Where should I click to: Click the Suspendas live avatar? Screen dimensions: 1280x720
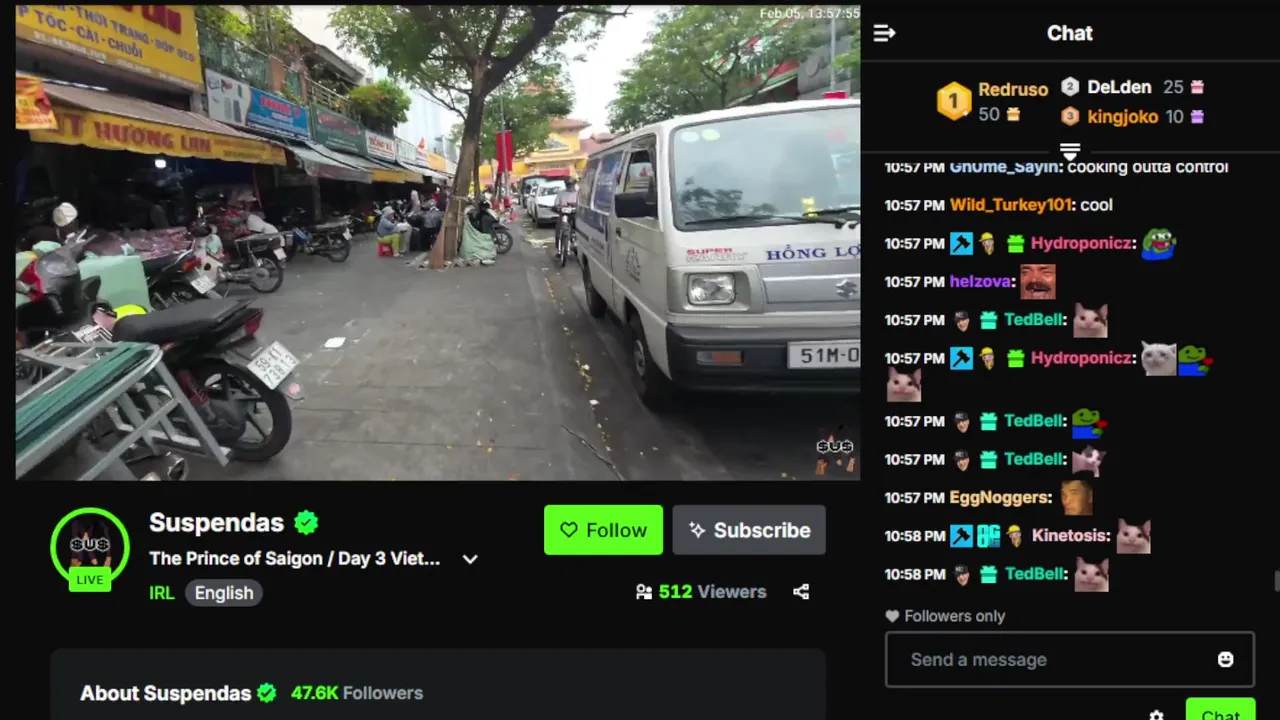[90, 548]
